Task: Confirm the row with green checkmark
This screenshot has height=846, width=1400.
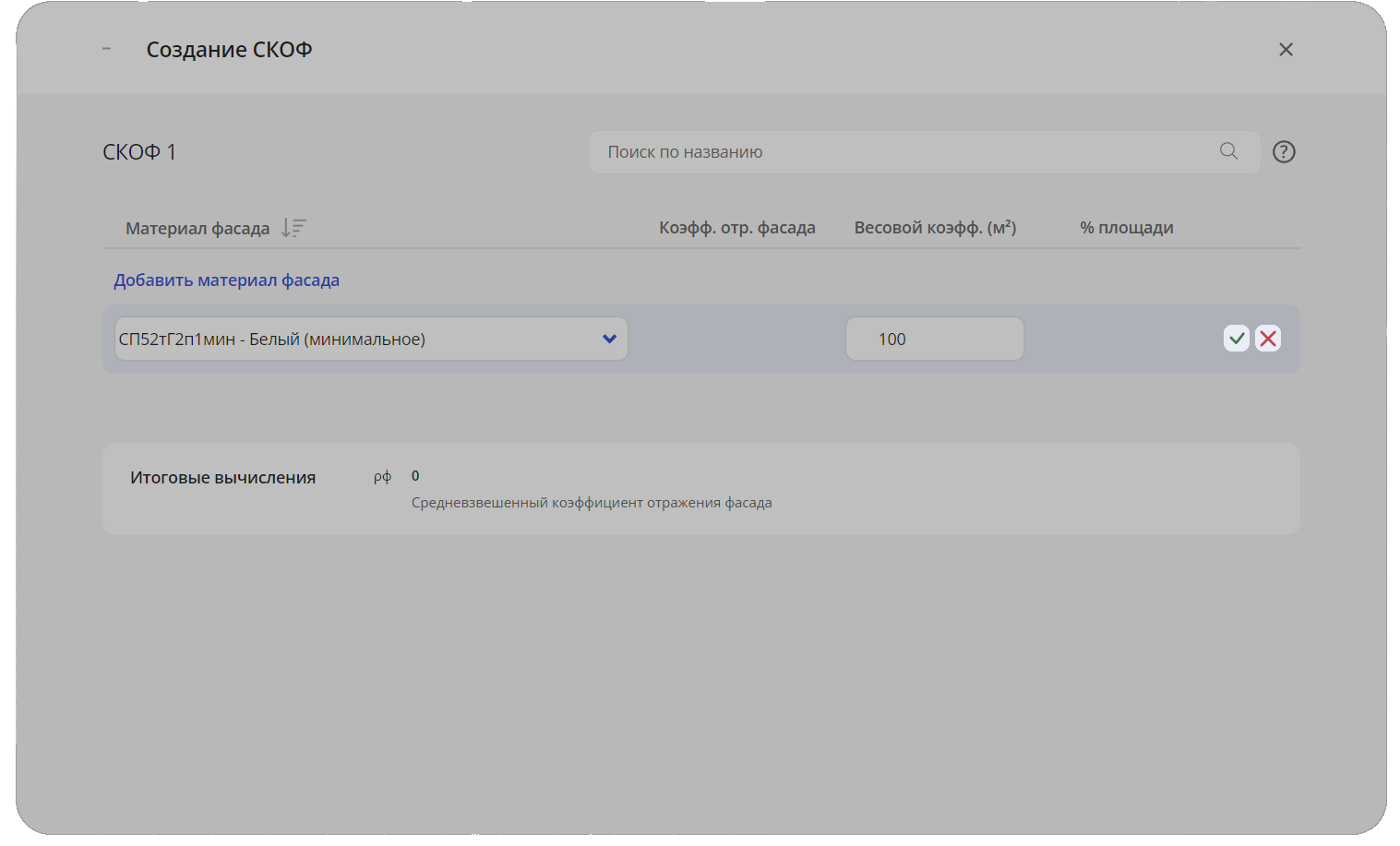Action: (x=1237, y=339)
